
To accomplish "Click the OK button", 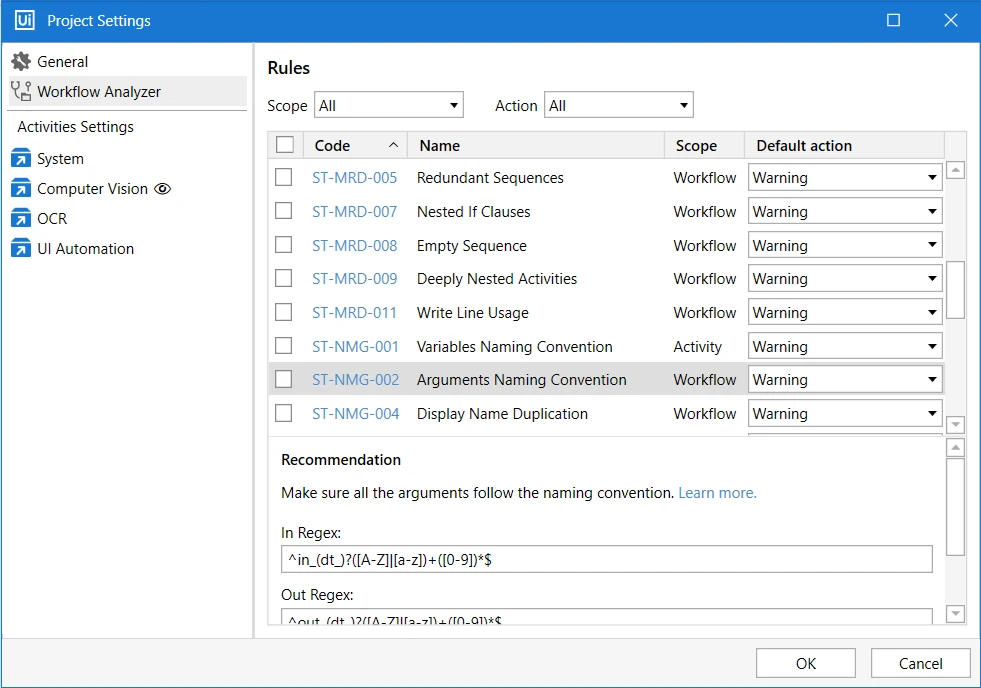I will point(806,663).
